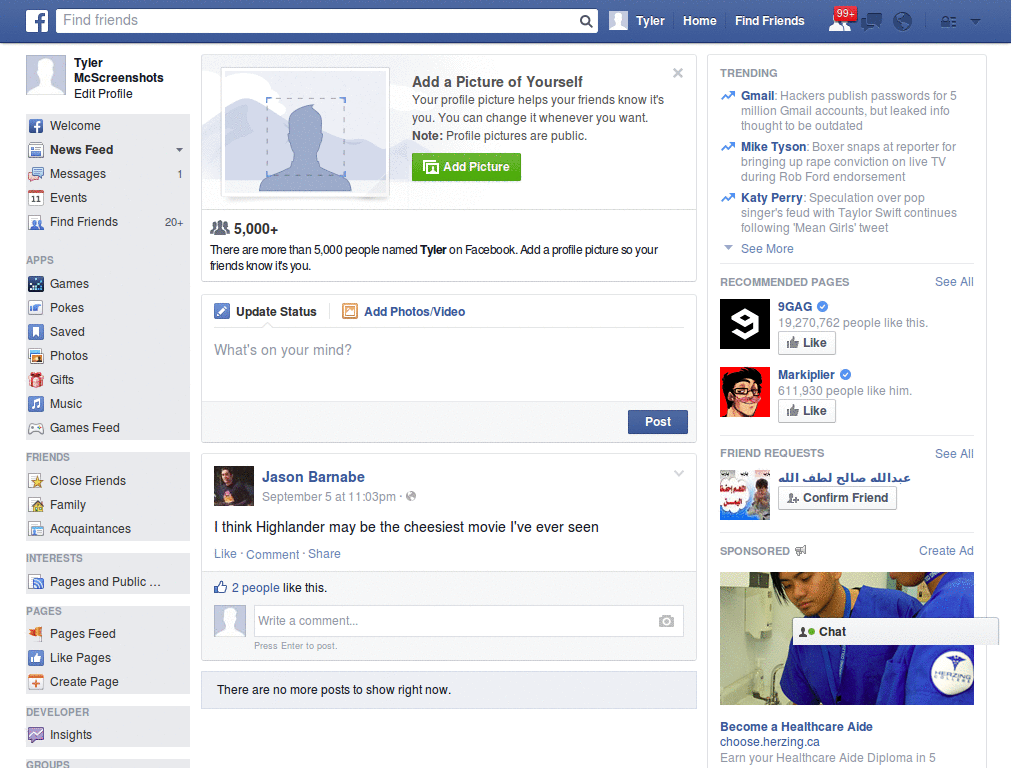Click the Acquaintances list icon
The height and width of the screenshot is (768, 1024).
tap(36, 529)
